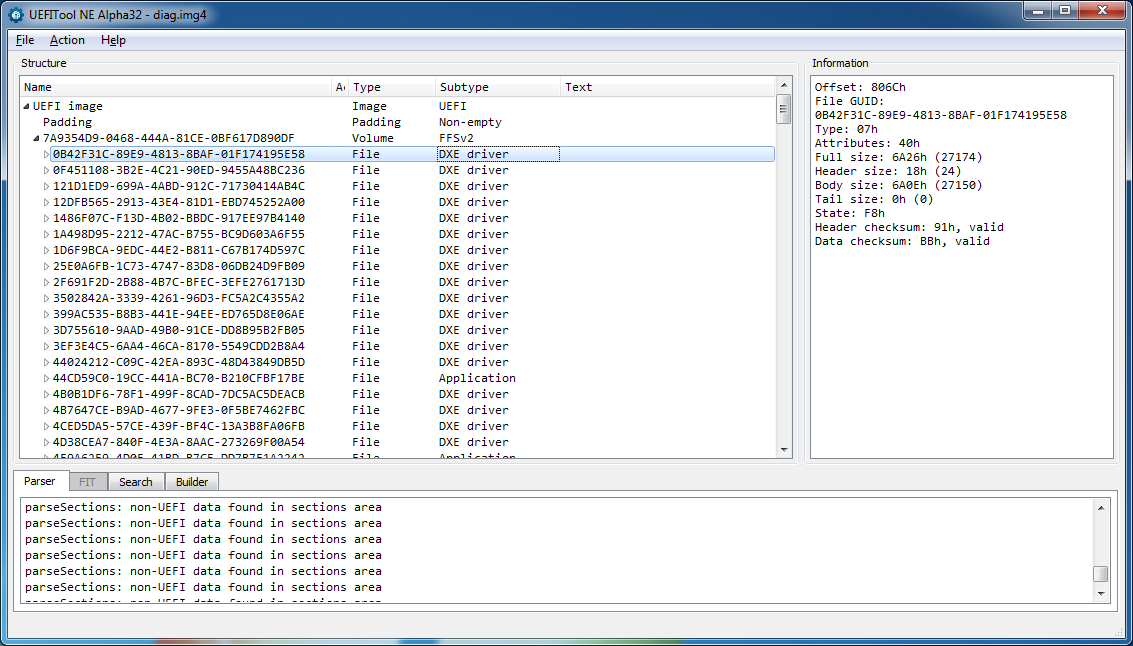Expand file 1486F07C-F13D-4B02-BBDC-917EE97B4140

click(46, 218)
